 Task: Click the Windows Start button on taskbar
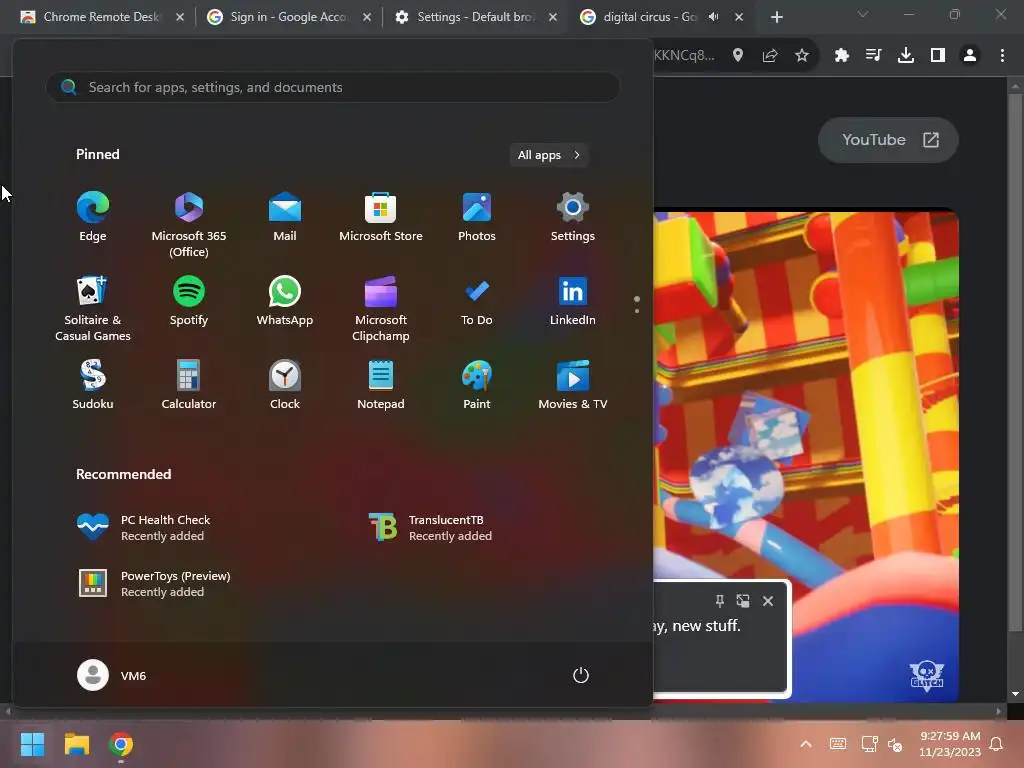(x=32, y=744)
